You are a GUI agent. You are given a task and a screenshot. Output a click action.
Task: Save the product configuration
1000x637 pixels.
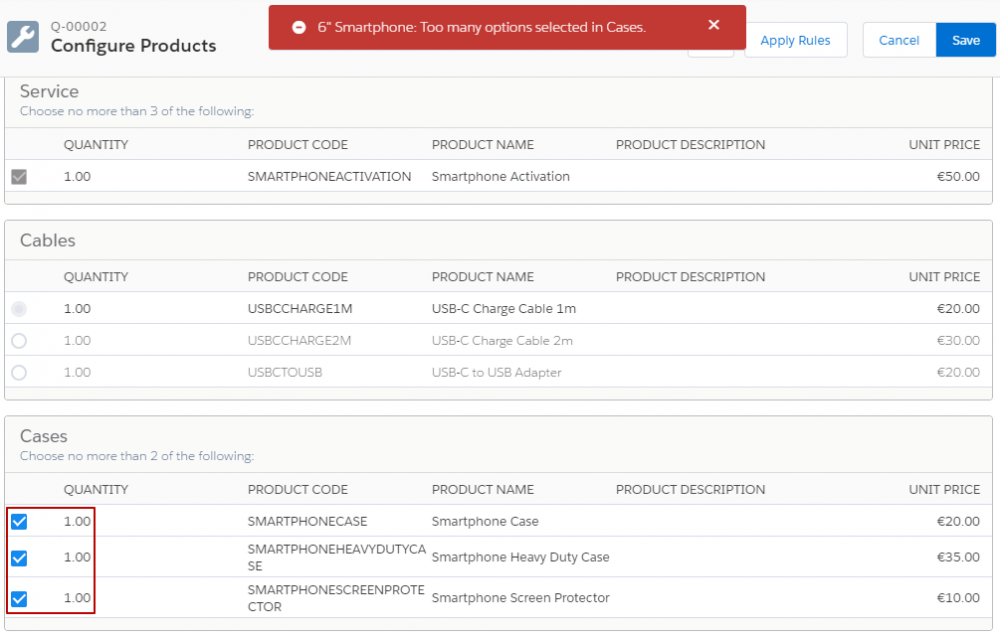pyautogui.click(x=966, y=40)
